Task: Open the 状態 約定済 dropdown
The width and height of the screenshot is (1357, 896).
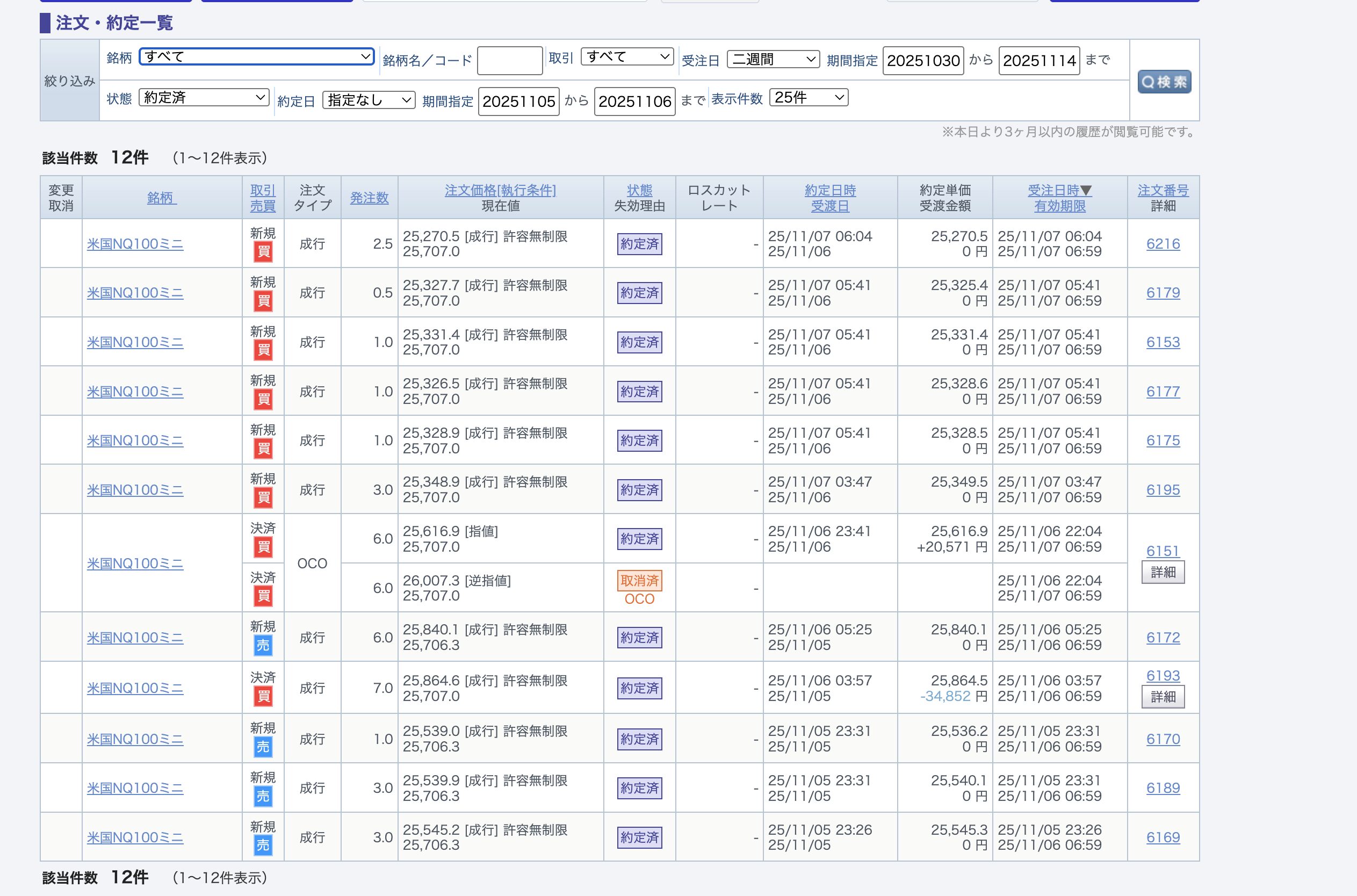Action: pos(204,97)
